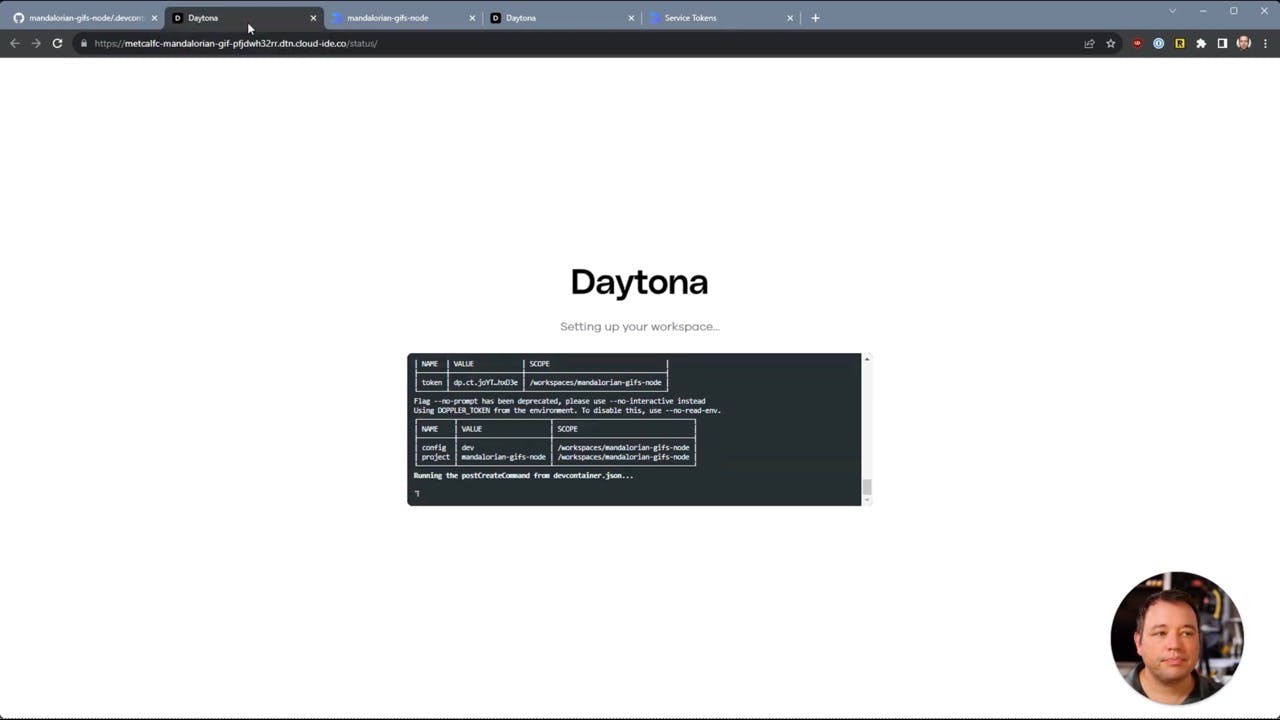Close the Doppler mandalorian-gifs-node tab
The image size is (1280, 720).
472,18
